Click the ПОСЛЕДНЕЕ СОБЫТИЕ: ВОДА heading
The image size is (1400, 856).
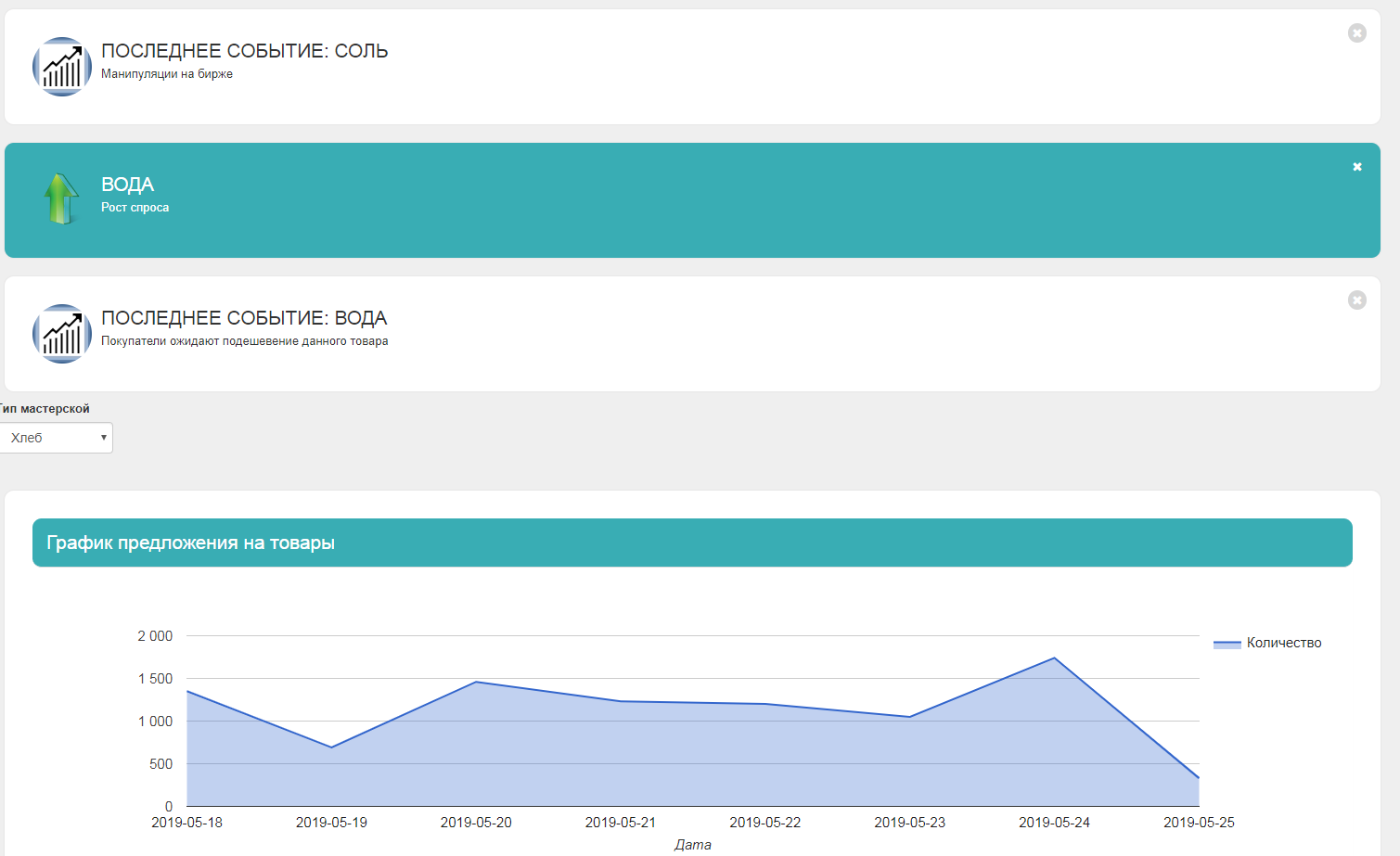coord(244,318)
